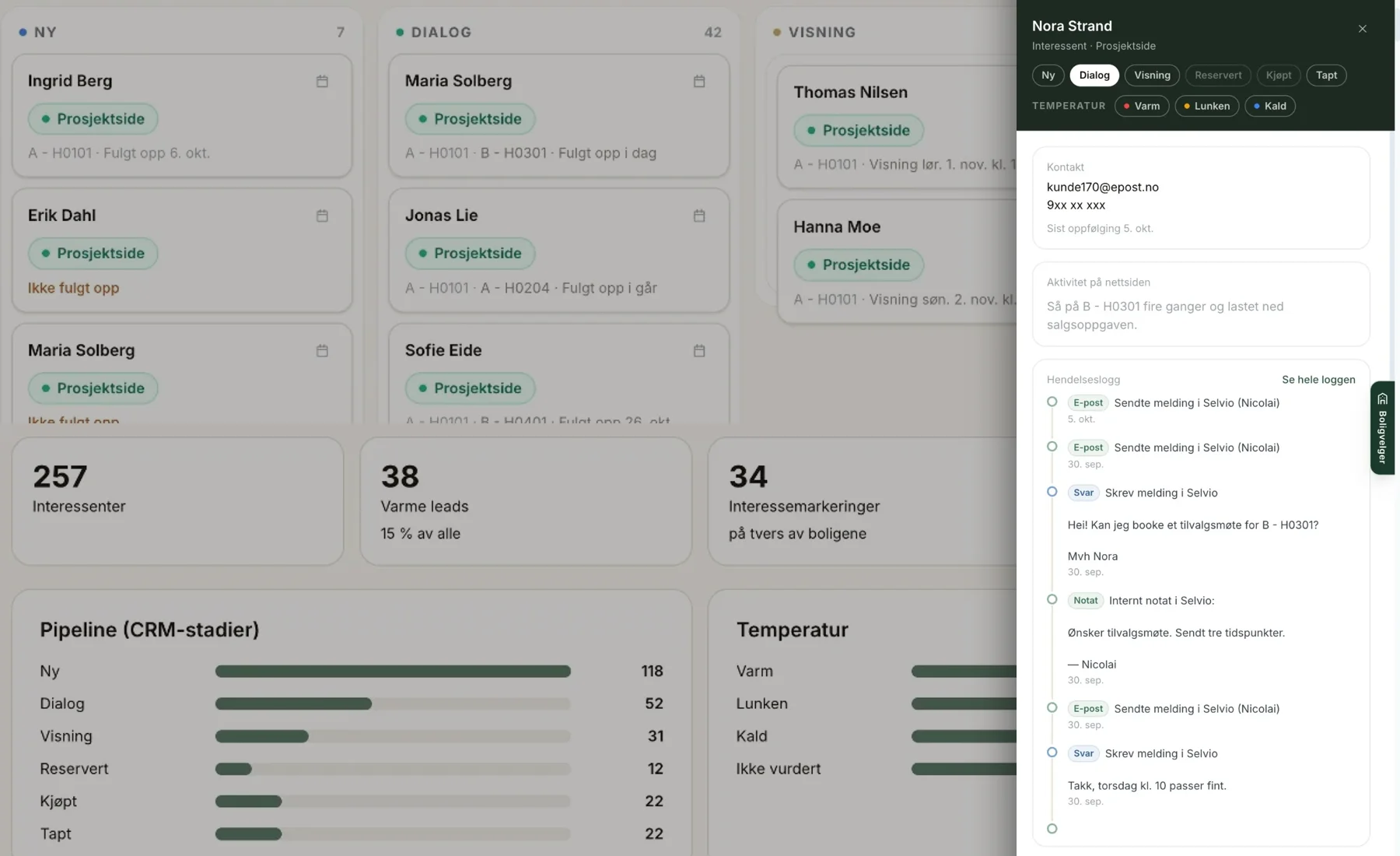Click the 34 Interessemarkeringer stat card
This screenshot has height=856, width=1400.
point(862,501)
